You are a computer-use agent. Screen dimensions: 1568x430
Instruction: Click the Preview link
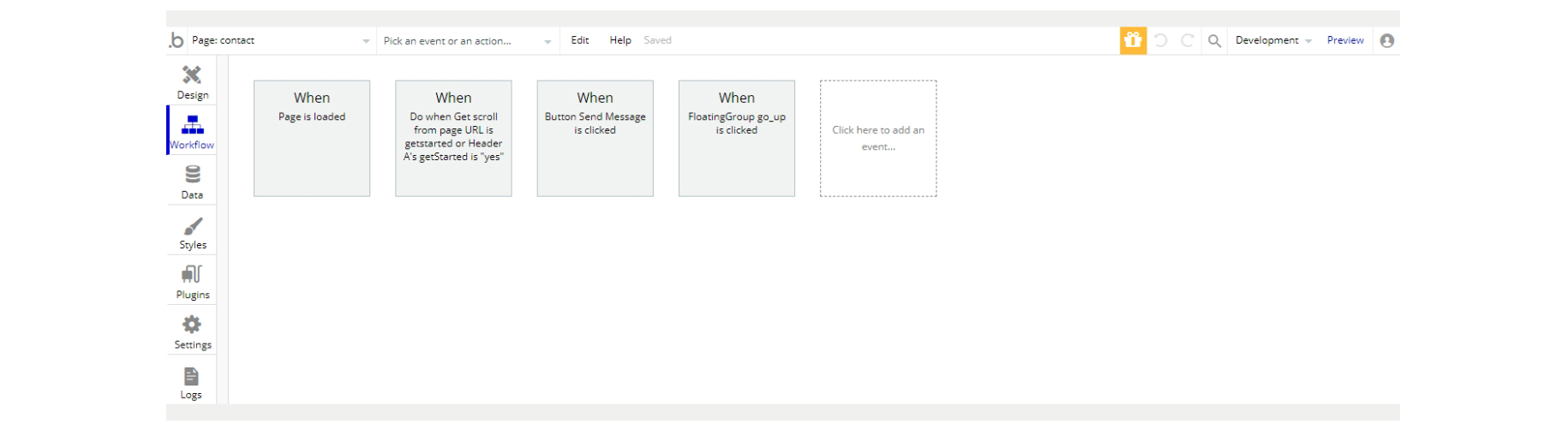pos(1345,40)
